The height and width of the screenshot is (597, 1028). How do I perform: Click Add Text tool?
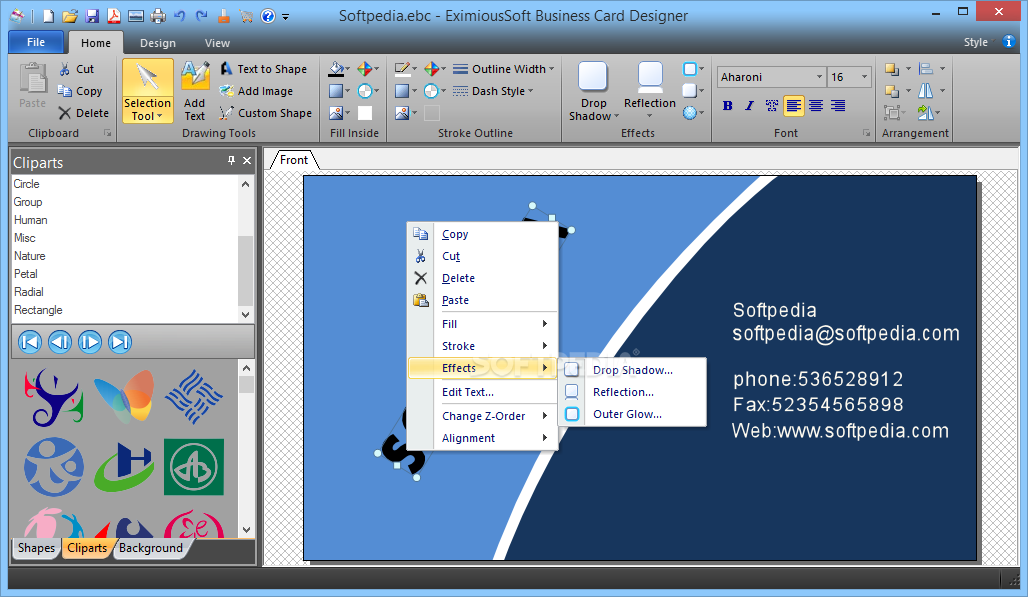[195, 90]
